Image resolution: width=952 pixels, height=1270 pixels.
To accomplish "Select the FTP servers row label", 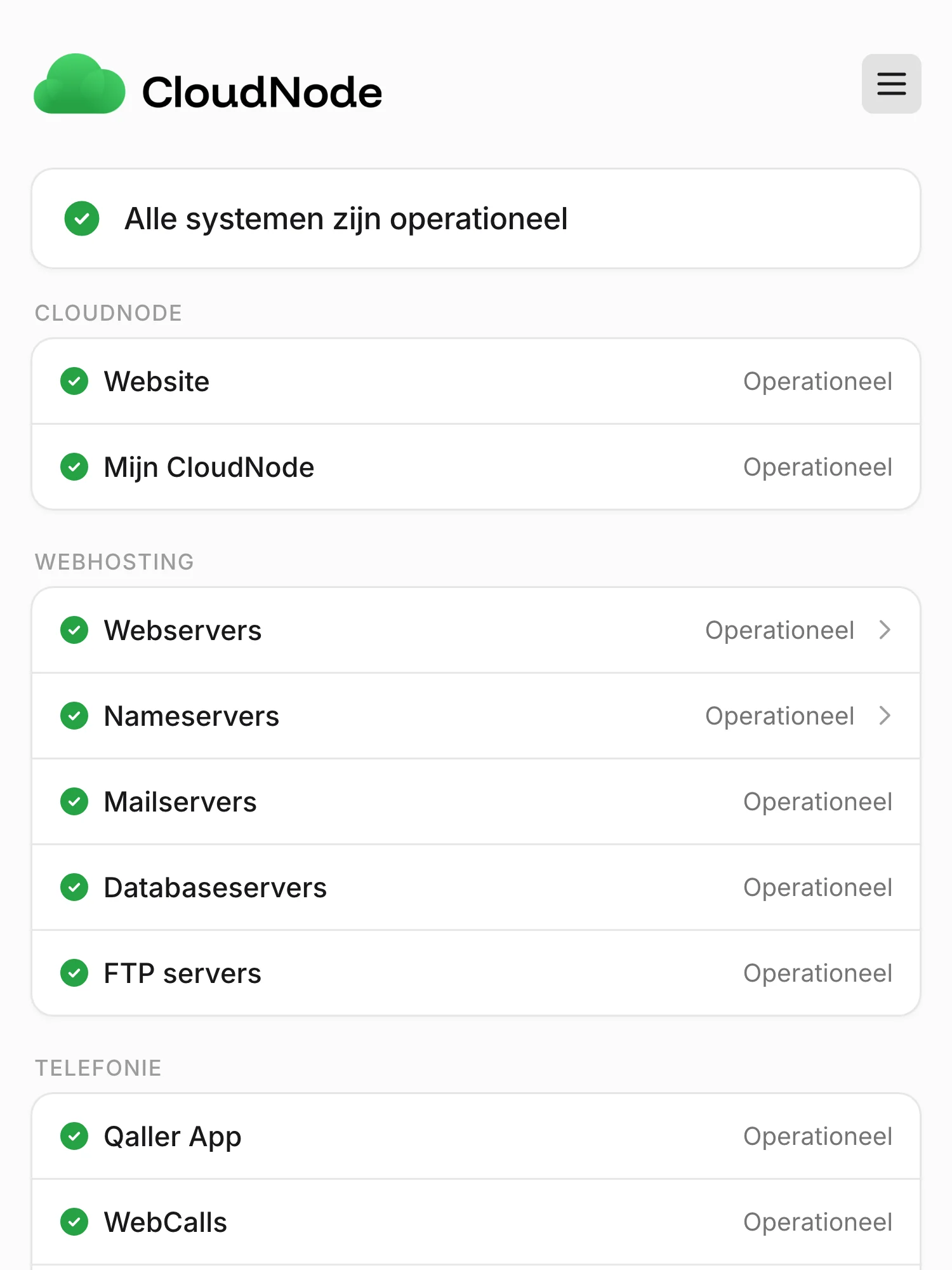I will click(182, 973).
